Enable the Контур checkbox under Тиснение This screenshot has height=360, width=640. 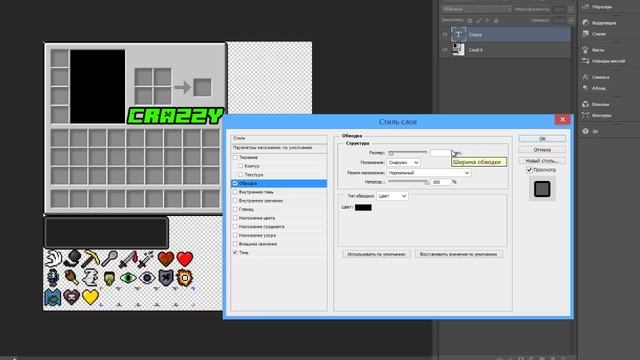coord(240,166)
